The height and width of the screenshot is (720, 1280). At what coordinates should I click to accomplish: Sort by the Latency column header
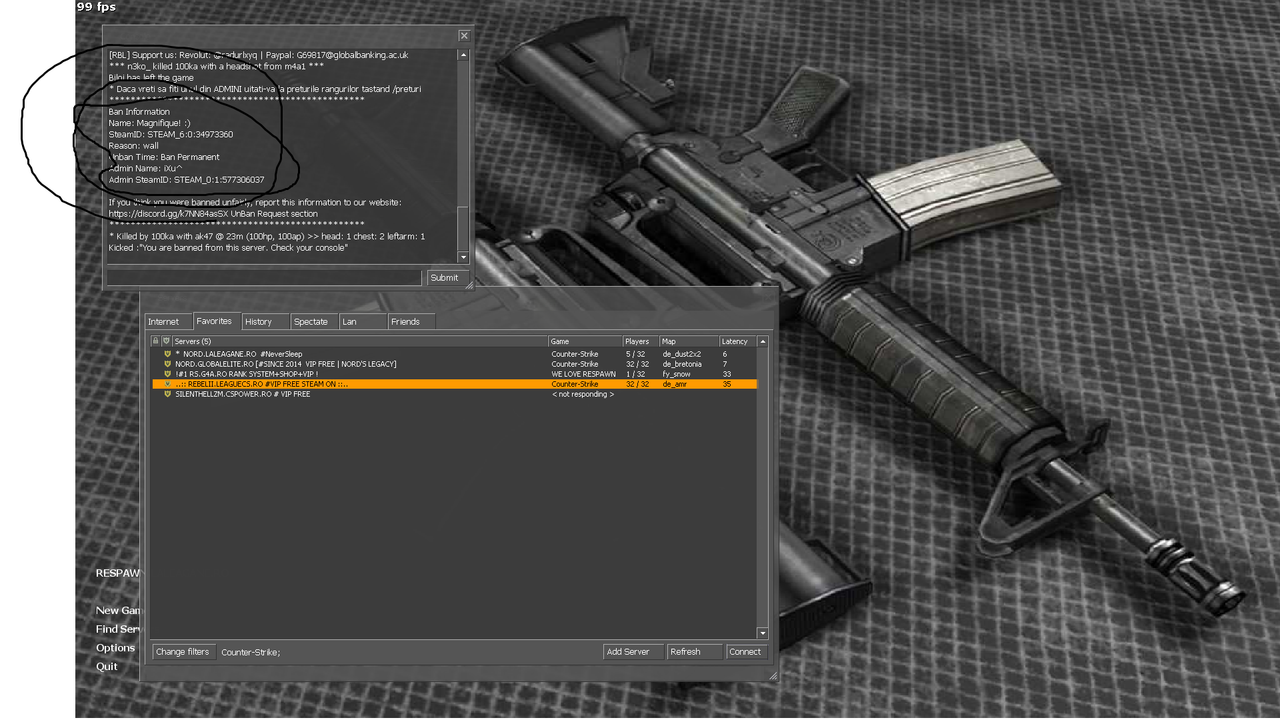[x=737, y=341]
